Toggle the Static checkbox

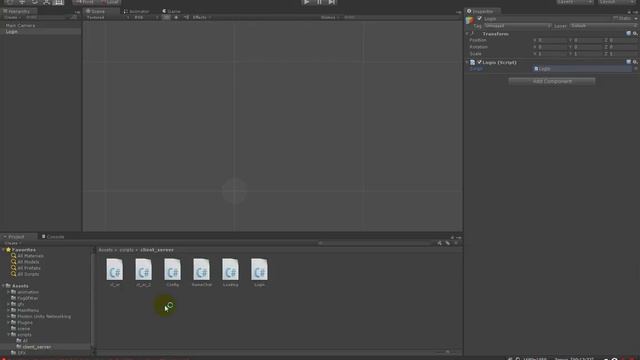616,18
